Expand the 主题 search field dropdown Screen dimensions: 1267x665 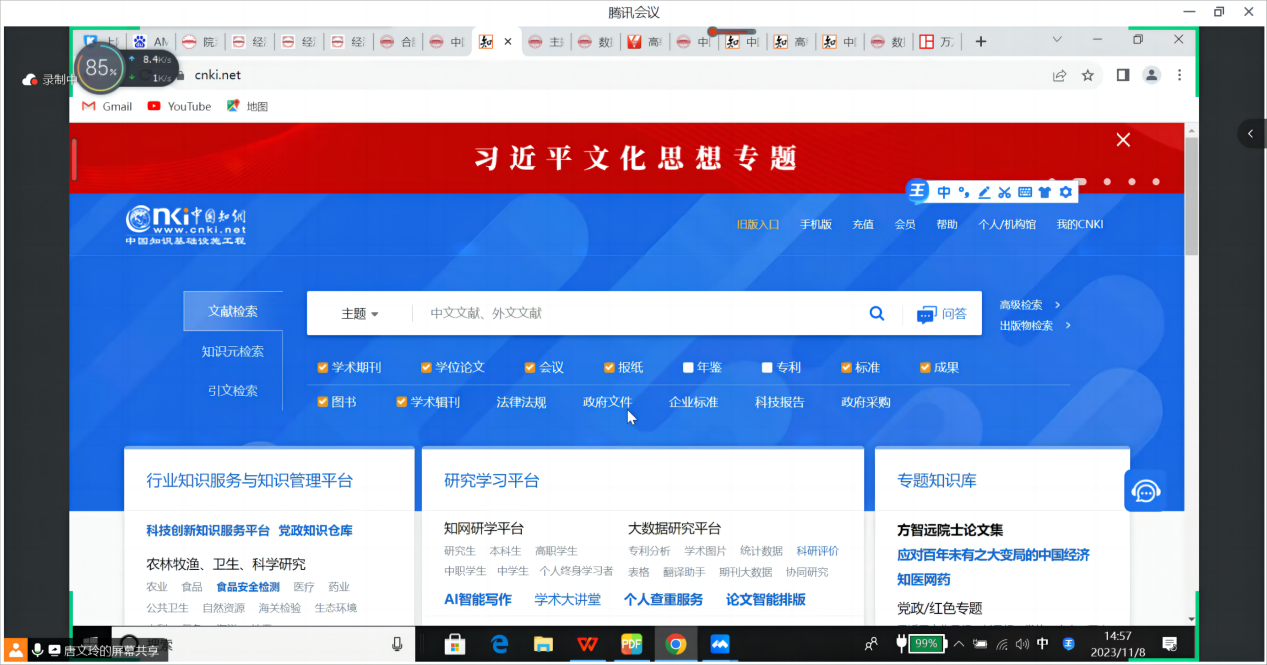360,314
